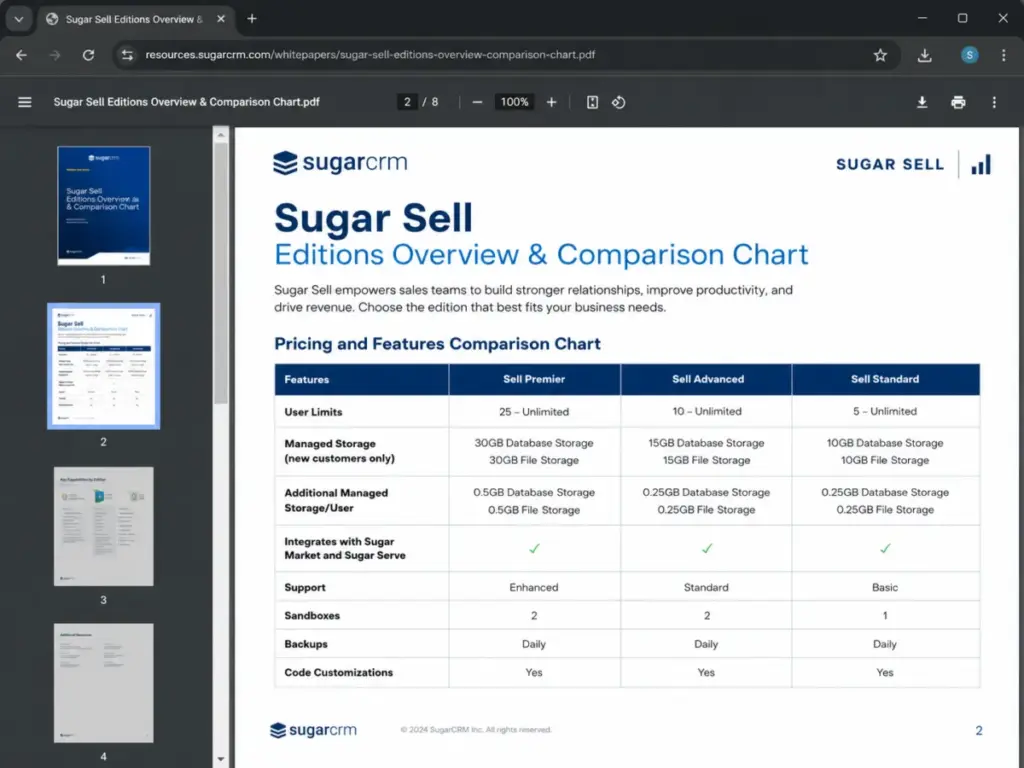Screen dimensions: 1024x768
Task: Click the '25 – Unlimited' cell
Action: point(534,412)
